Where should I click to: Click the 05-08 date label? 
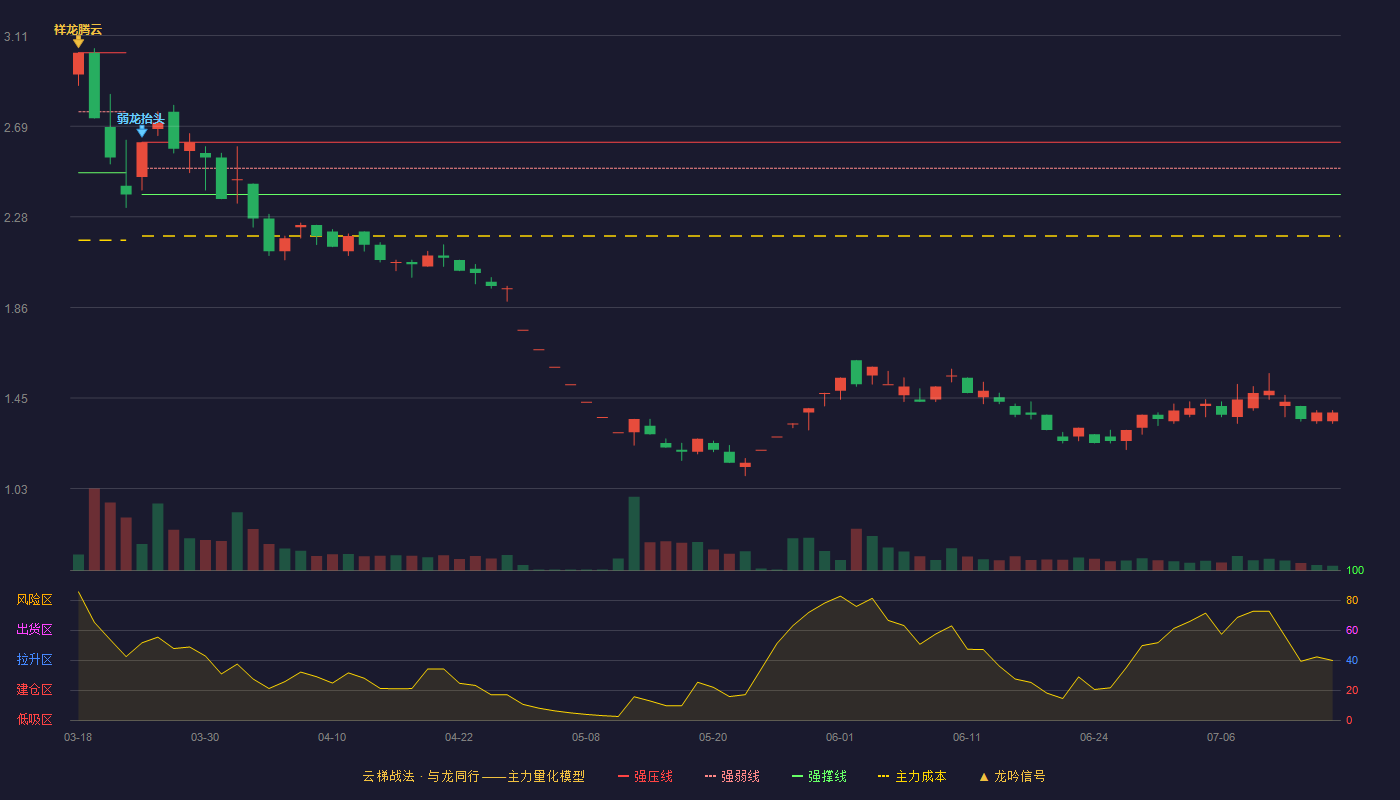pos(586,737)
